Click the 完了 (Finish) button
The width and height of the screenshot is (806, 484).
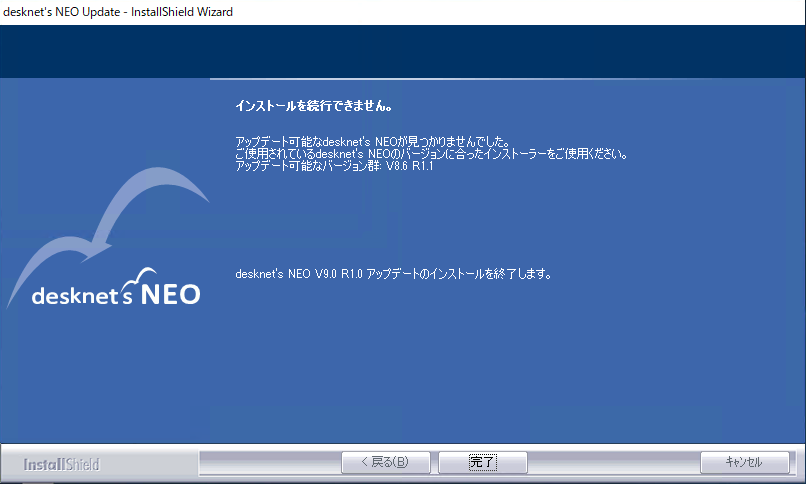pyautogui.click(x=482, y=462)
